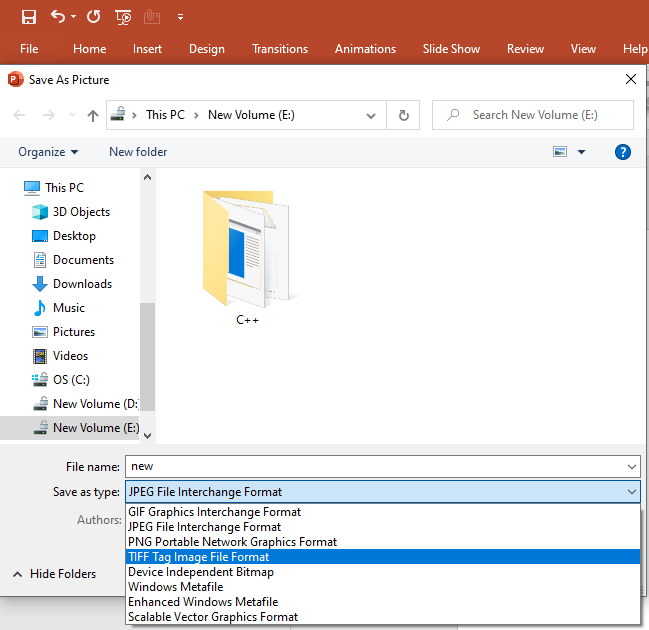649x630 pixels.
Task: Click the New folder button
Action: [138, 152]
